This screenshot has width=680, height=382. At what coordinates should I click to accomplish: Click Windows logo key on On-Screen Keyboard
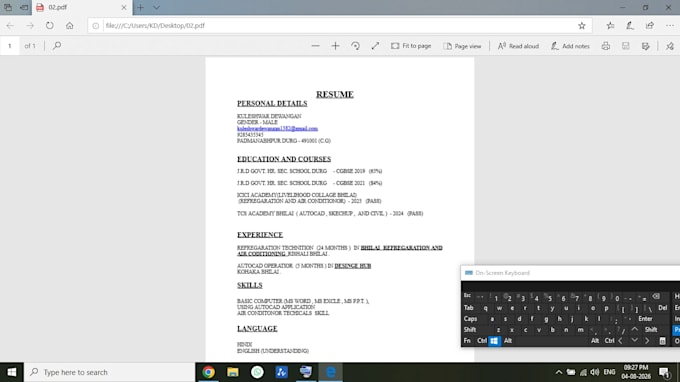494,341
